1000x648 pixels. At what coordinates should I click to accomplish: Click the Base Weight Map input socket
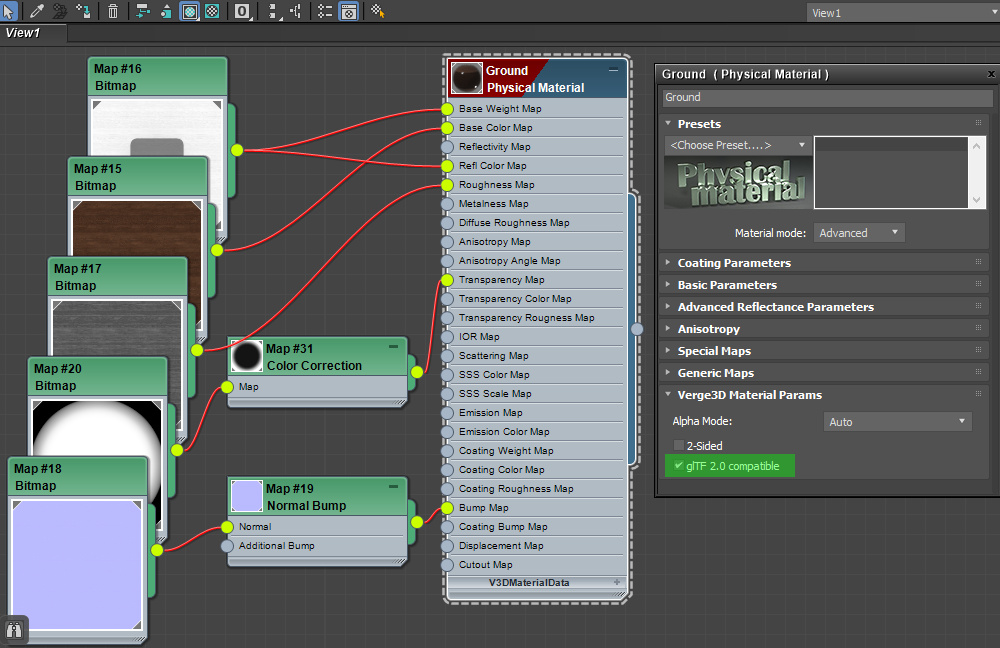pyautogui.click(x=447, y=109)
